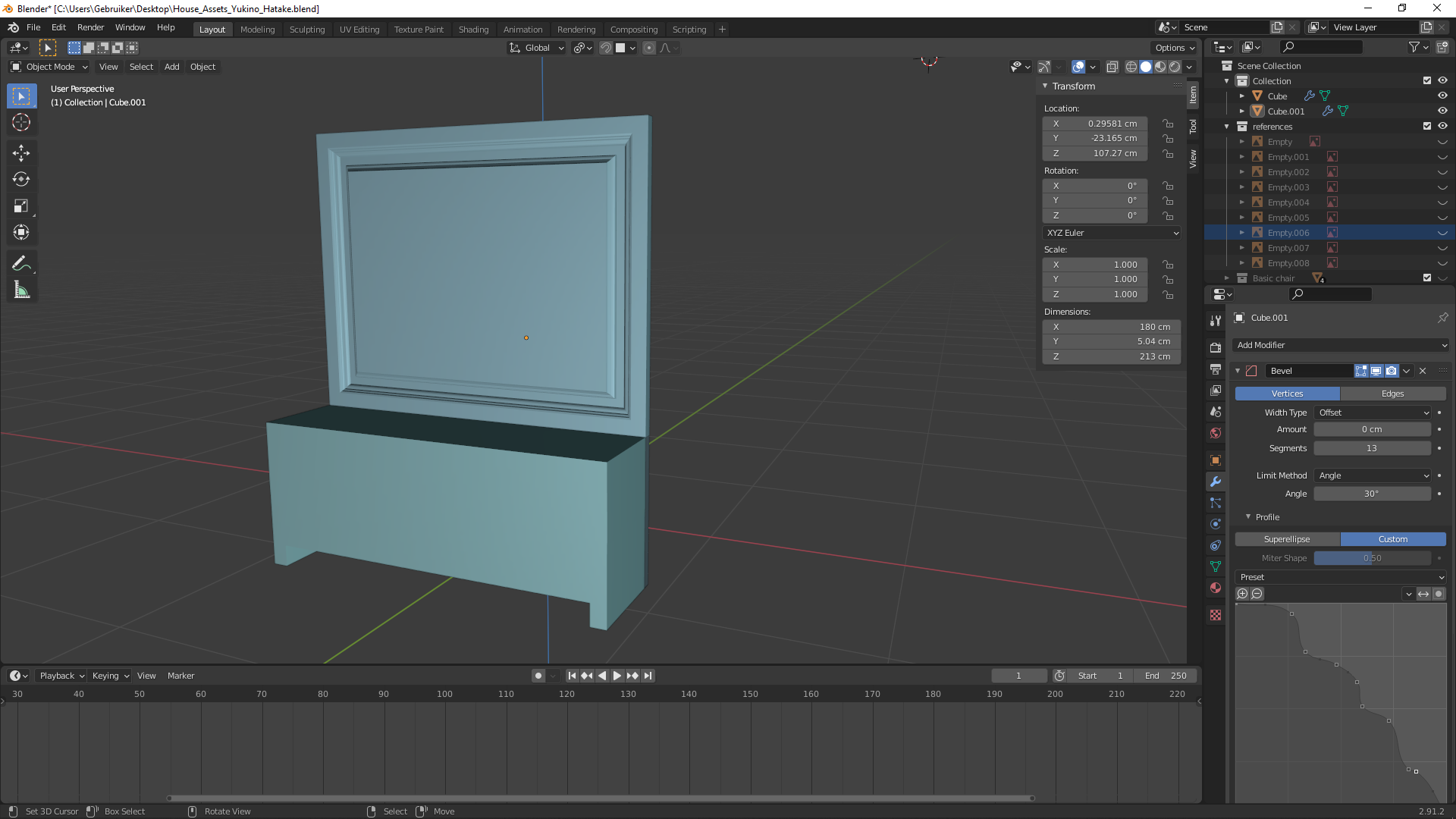Activate the Annotate pencil tool

tap(21, 264)
